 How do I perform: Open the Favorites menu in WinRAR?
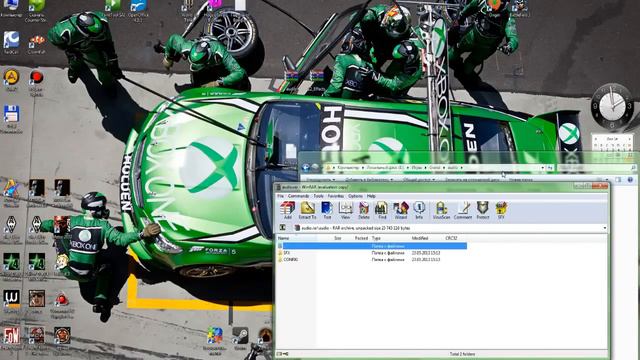point(336,196)
